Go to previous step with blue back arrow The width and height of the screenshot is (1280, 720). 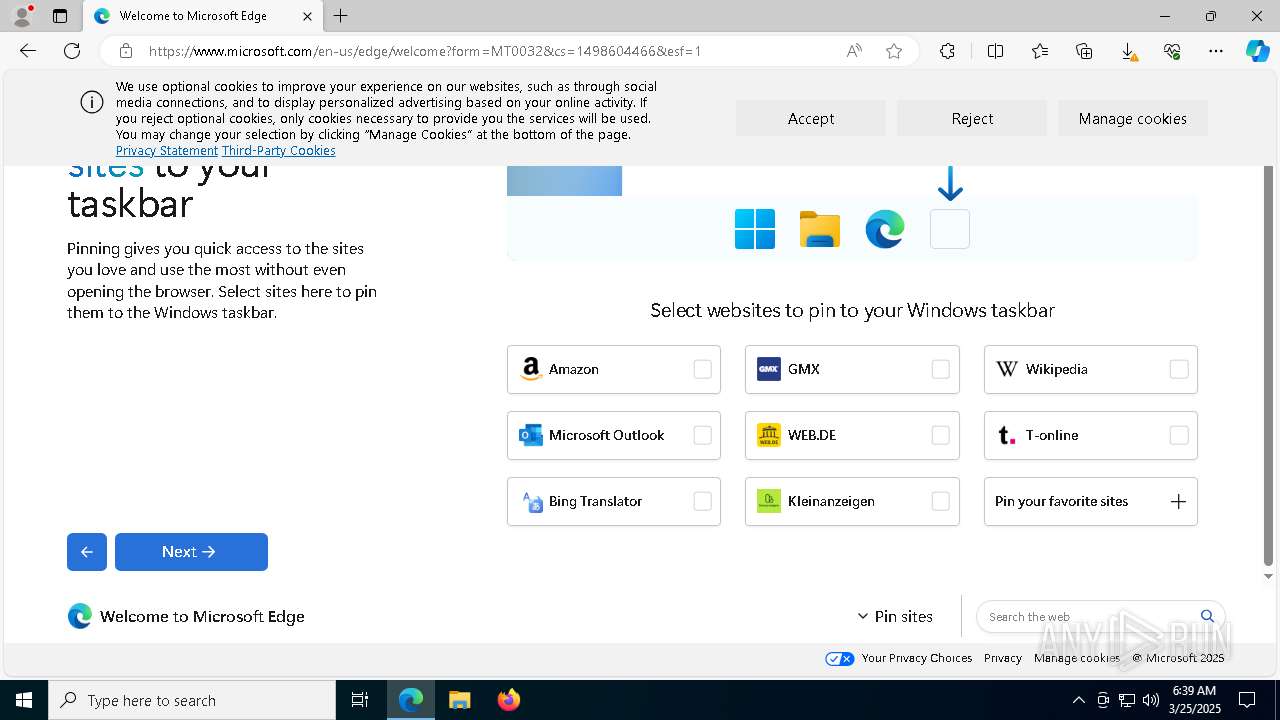point(87,552)
